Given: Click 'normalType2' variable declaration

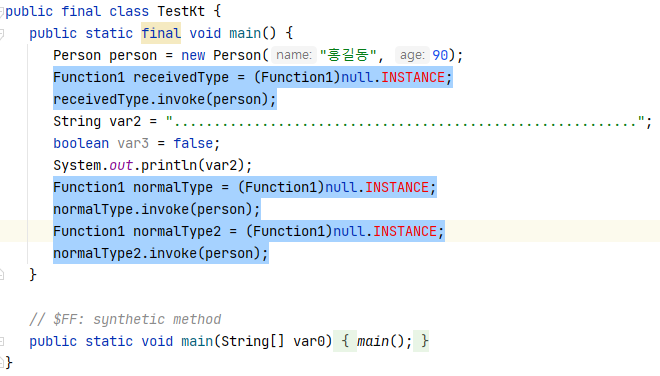Looking at the screenshot, I should [x=177, y=232].
